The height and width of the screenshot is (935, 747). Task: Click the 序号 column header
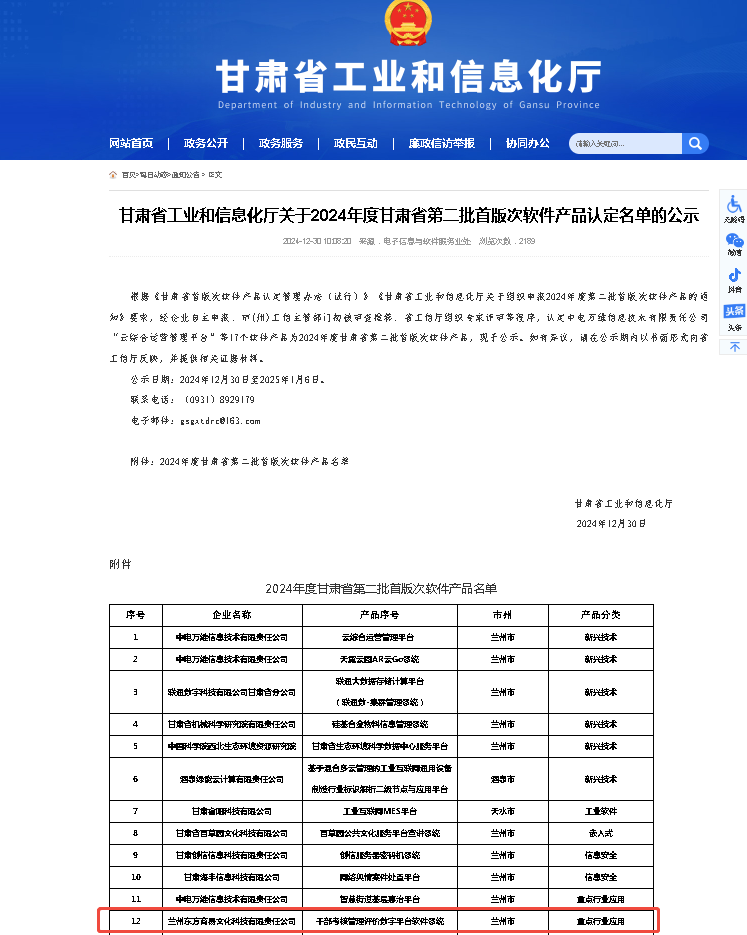pyautogui.click(x=135, y=615)
